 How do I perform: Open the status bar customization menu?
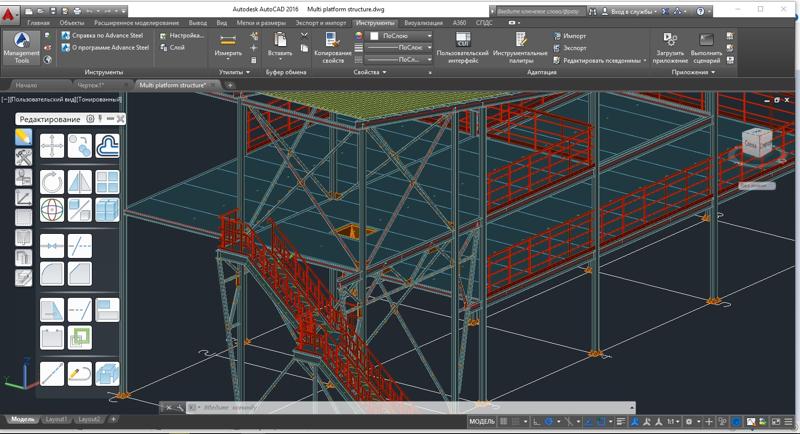click(789, 421)
